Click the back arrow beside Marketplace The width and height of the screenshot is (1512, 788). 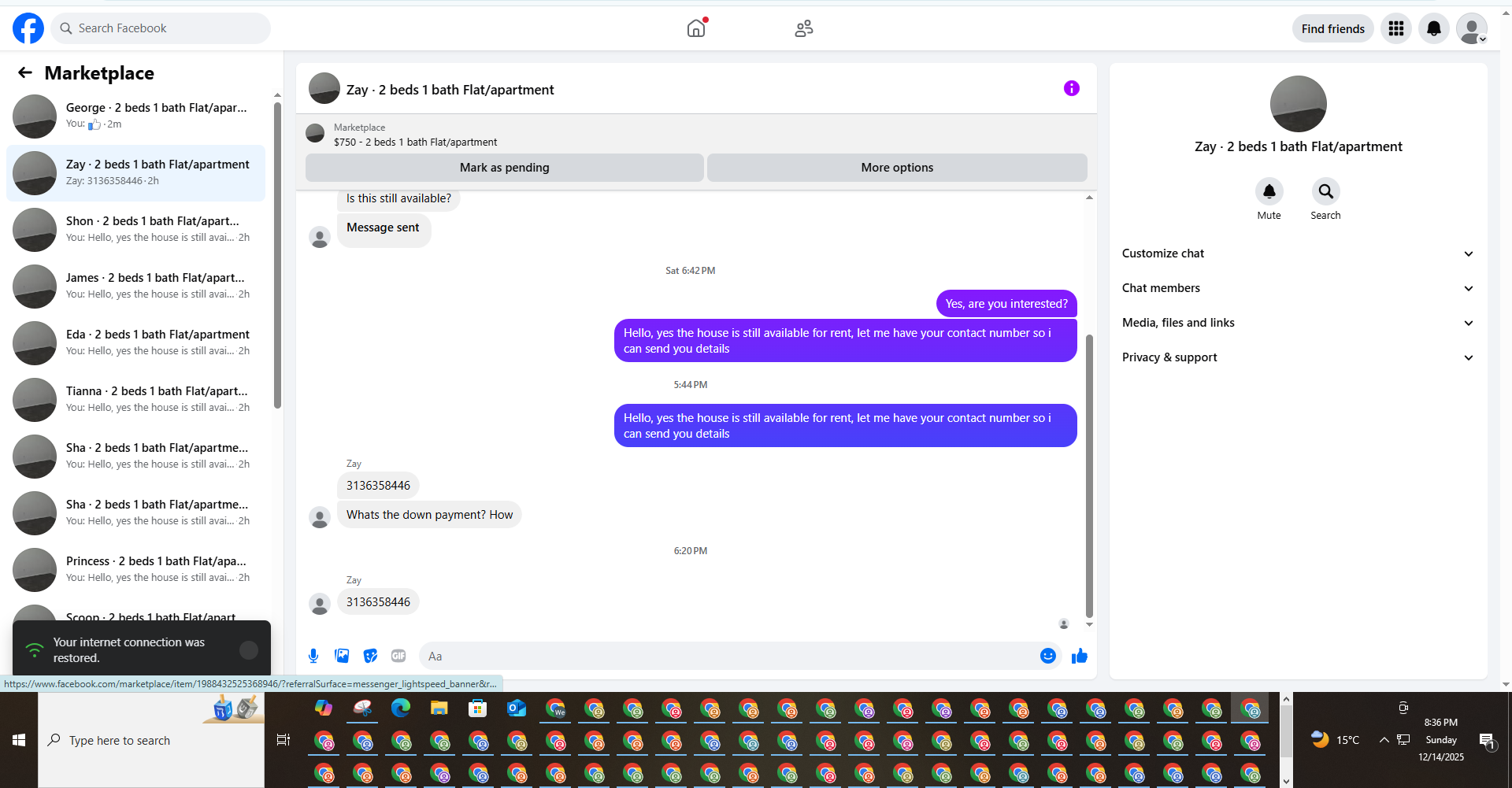(25, 72)
